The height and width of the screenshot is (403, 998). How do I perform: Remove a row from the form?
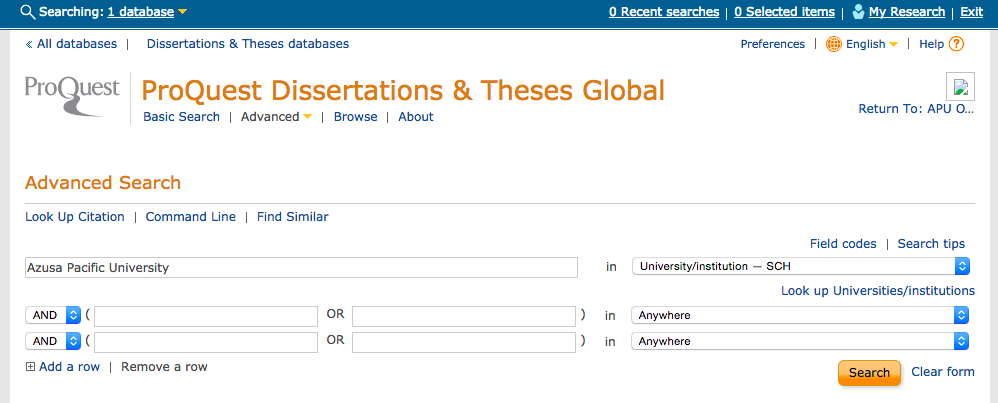pyautogui.click(x=164, y=367)
